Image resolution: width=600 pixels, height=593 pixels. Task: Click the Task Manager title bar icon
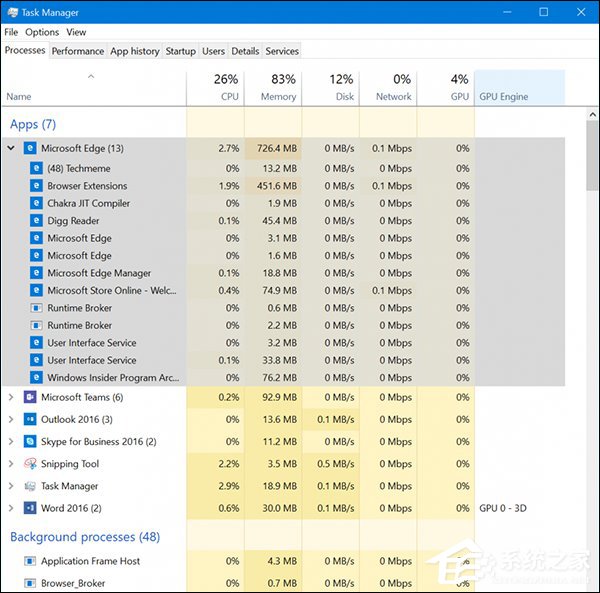(x=12, y=12)
